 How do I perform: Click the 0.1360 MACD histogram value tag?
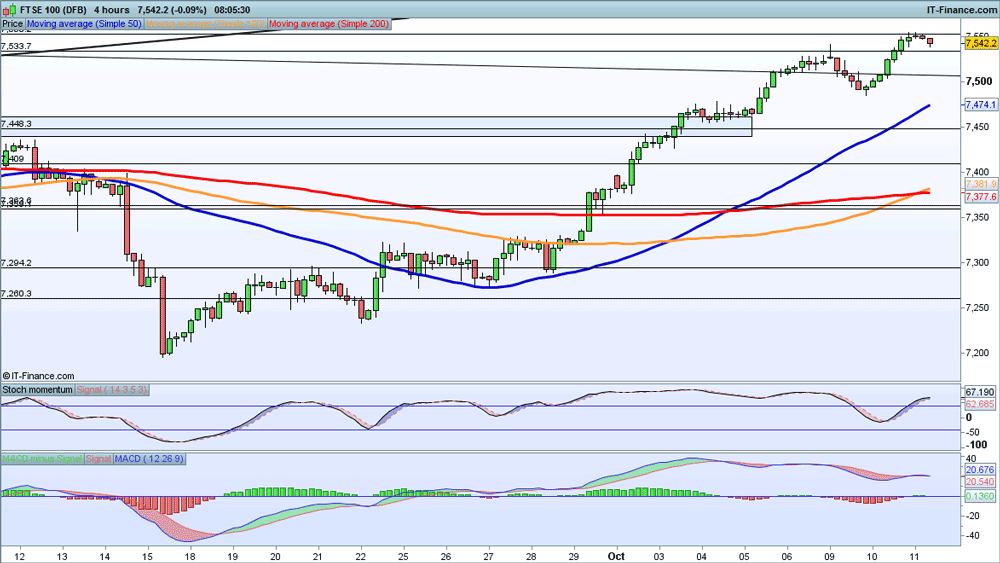point(980,497)
